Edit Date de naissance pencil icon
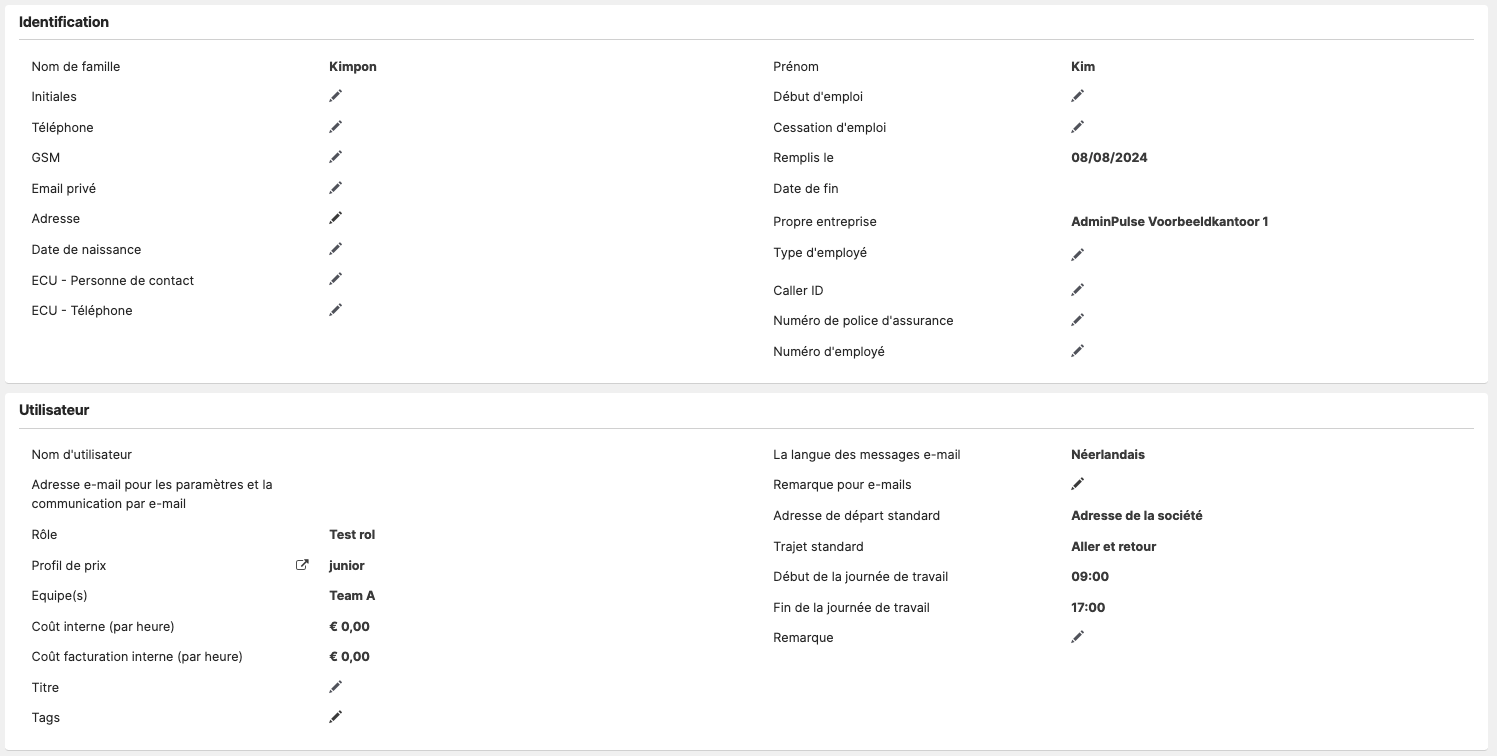 point(336,249)
